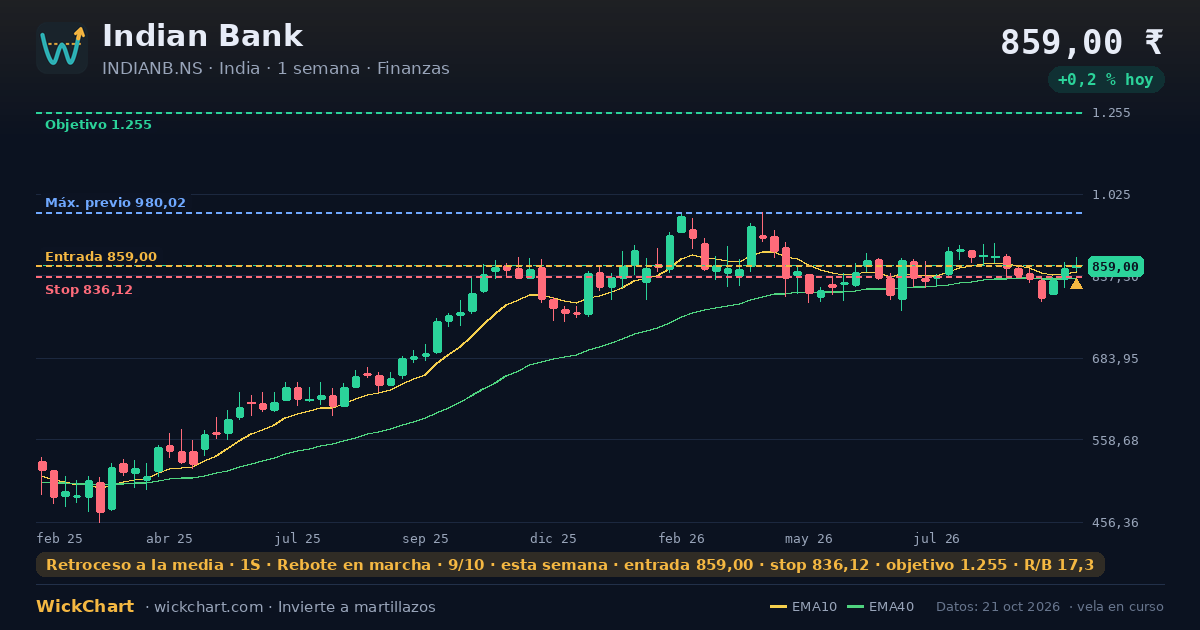Click the Stop 836,12 label
This screenshot has height=630, width=1200.
click(x=89, y=290)
